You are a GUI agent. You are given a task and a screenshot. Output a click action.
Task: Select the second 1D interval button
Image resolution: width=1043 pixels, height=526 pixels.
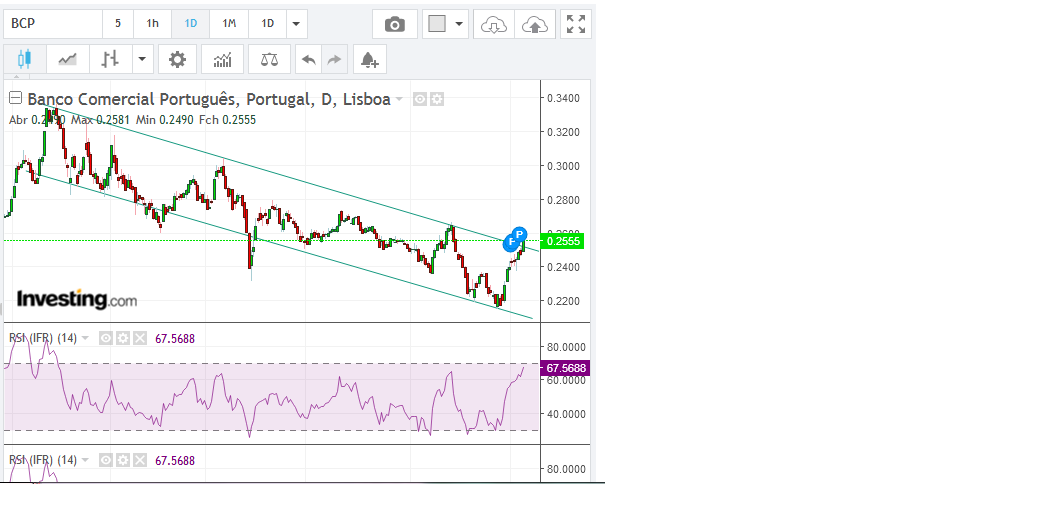(267, 24)
